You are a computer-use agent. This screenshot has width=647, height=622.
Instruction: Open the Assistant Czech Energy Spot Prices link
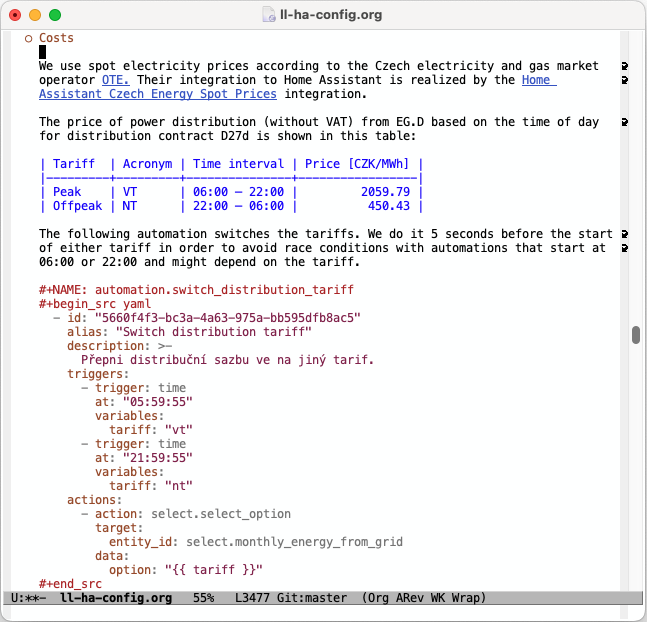click(158, 94)
